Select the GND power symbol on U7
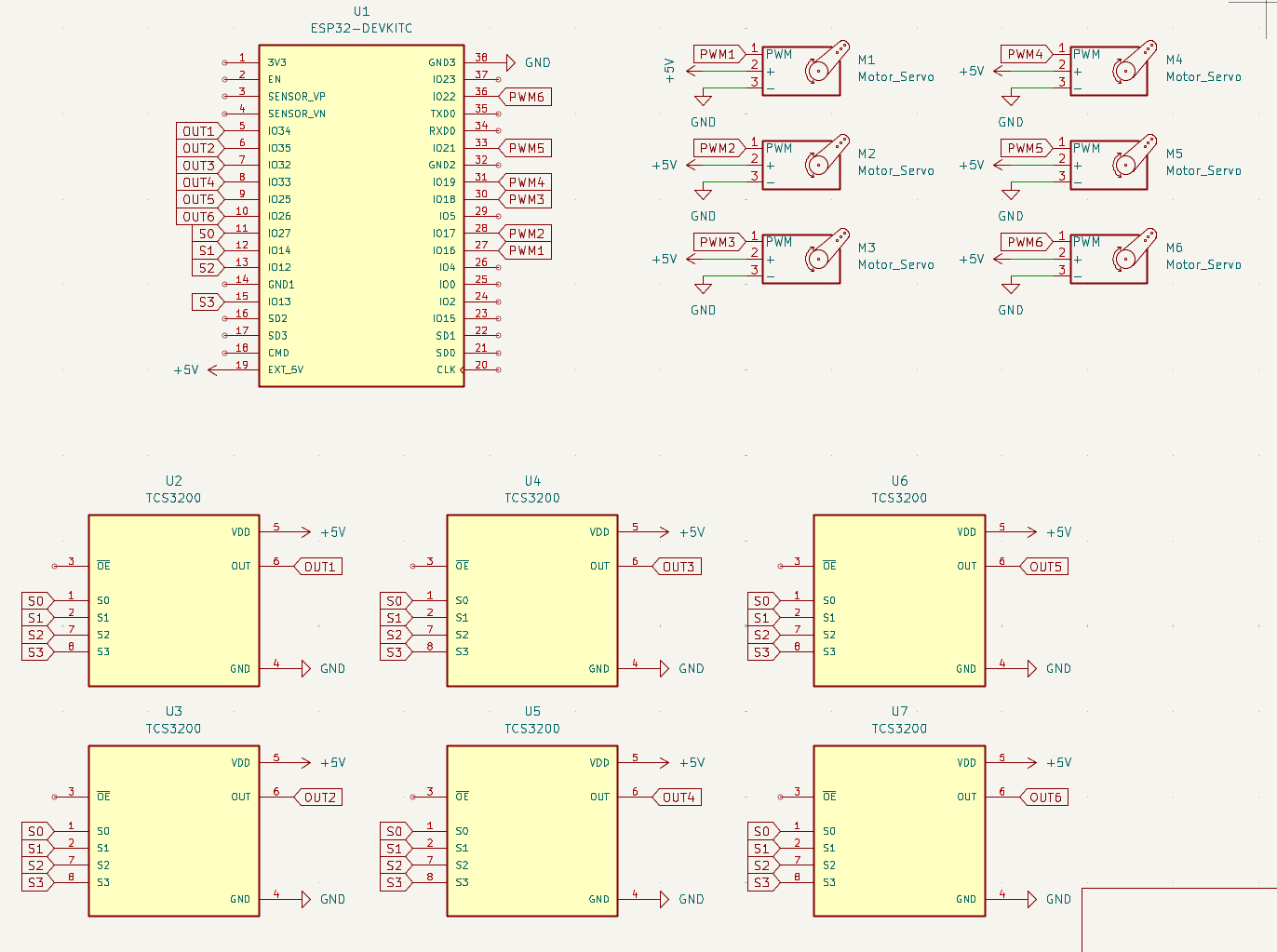 point(1033,899)
